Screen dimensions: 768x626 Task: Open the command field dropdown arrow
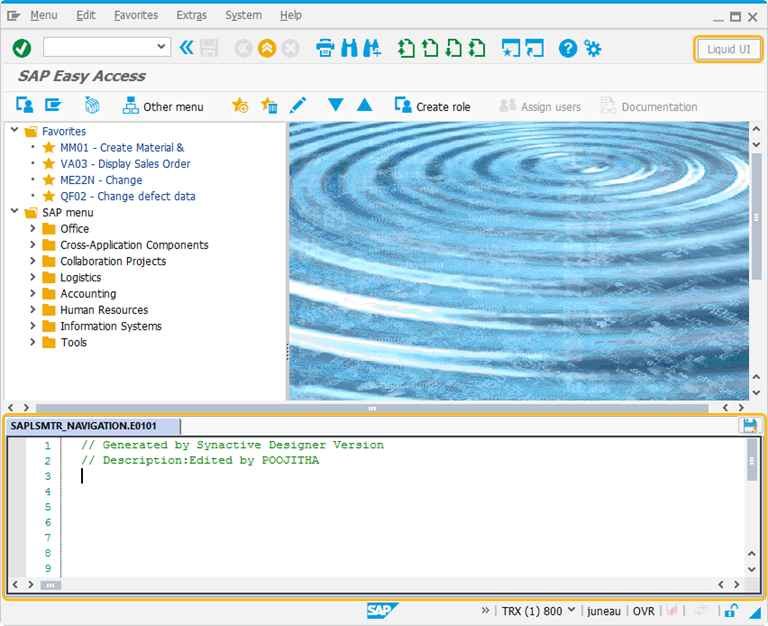161,47
